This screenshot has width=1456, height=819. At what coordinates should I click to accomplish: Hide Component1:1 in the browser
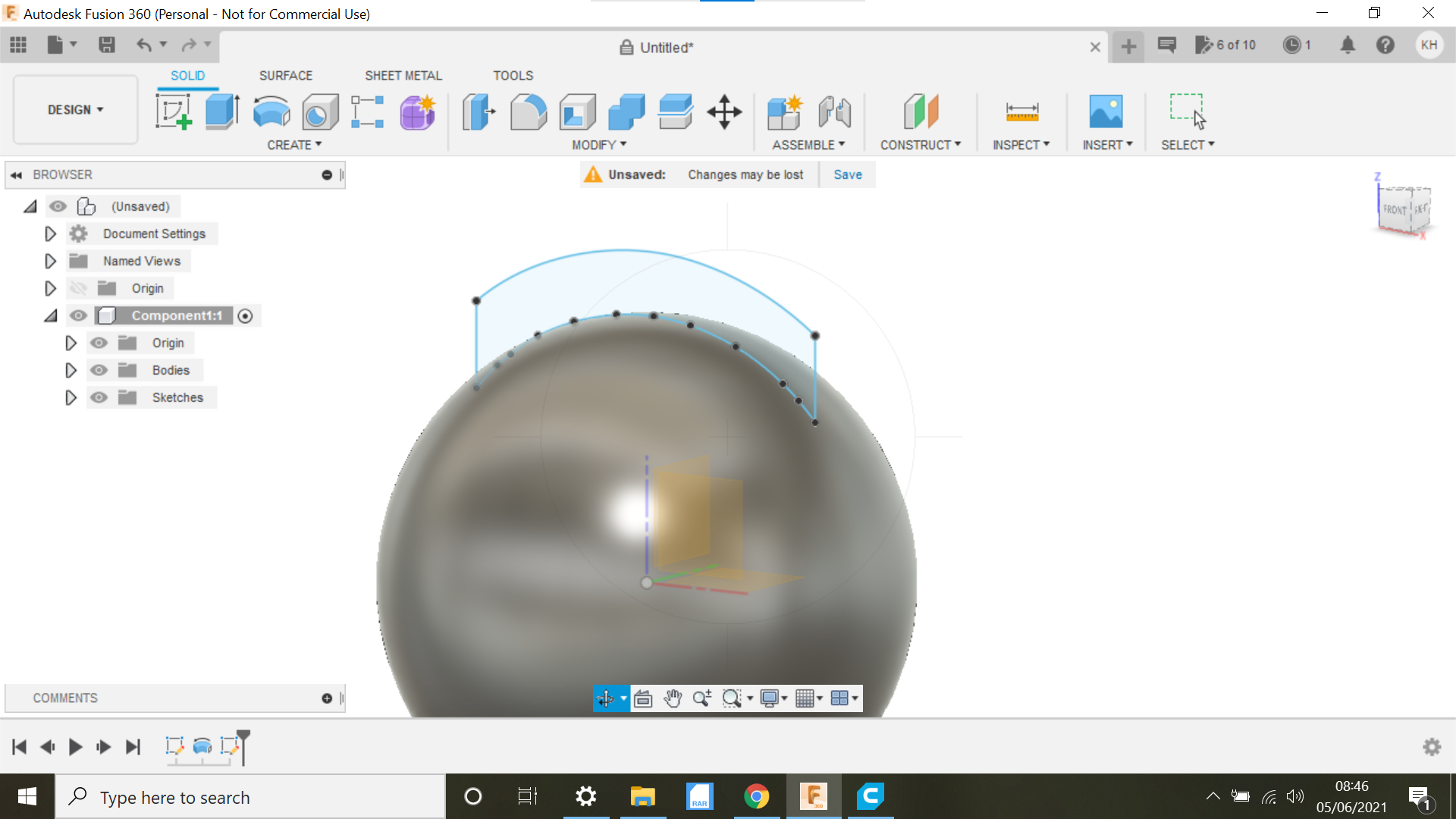click(x=78, y=315)
